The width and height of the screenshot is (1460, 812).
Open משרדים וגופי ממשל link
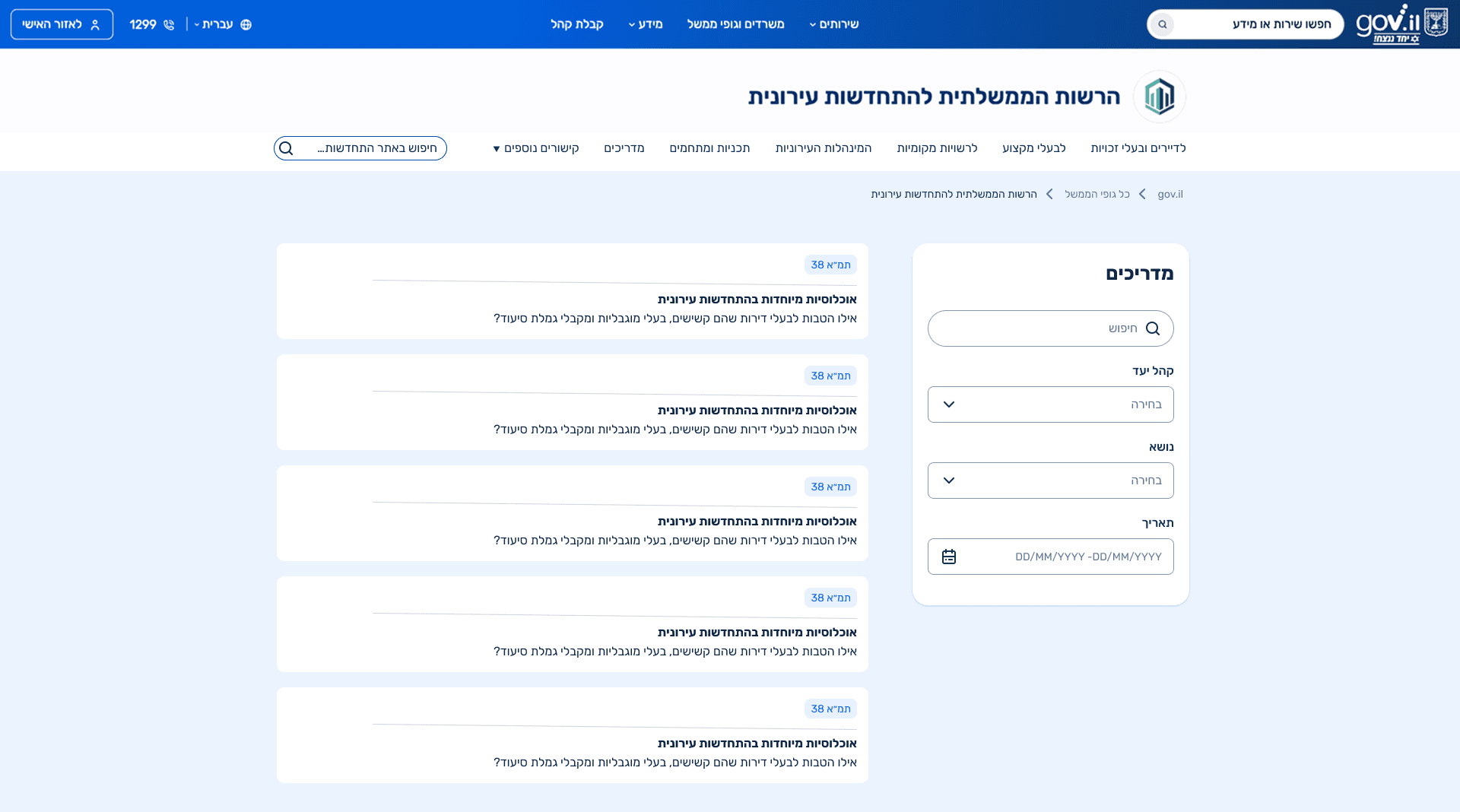(735, 24)
